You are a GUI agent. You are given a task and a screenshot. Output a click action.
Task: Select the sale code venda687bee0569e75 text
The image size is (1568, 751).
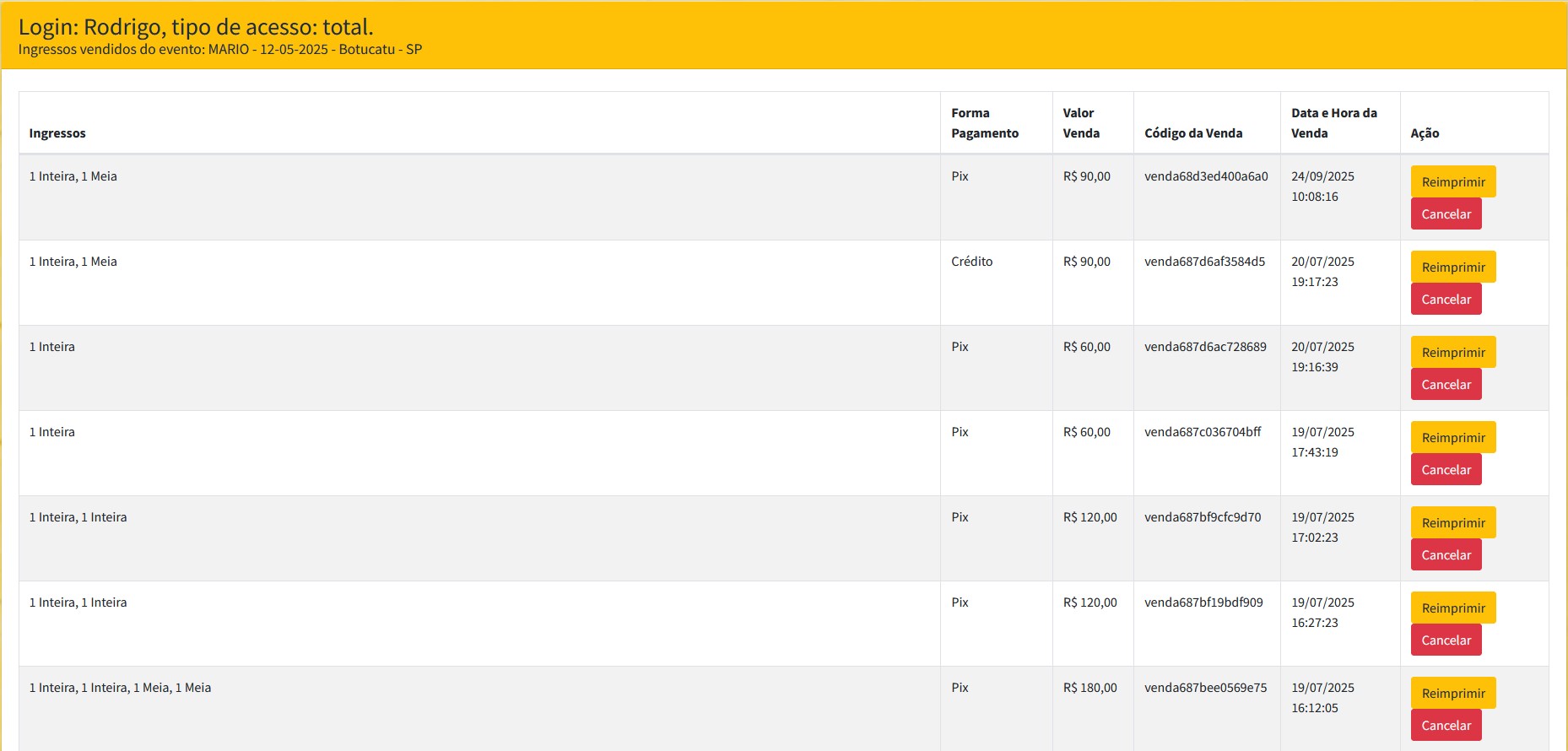[x=1205, y=688]
